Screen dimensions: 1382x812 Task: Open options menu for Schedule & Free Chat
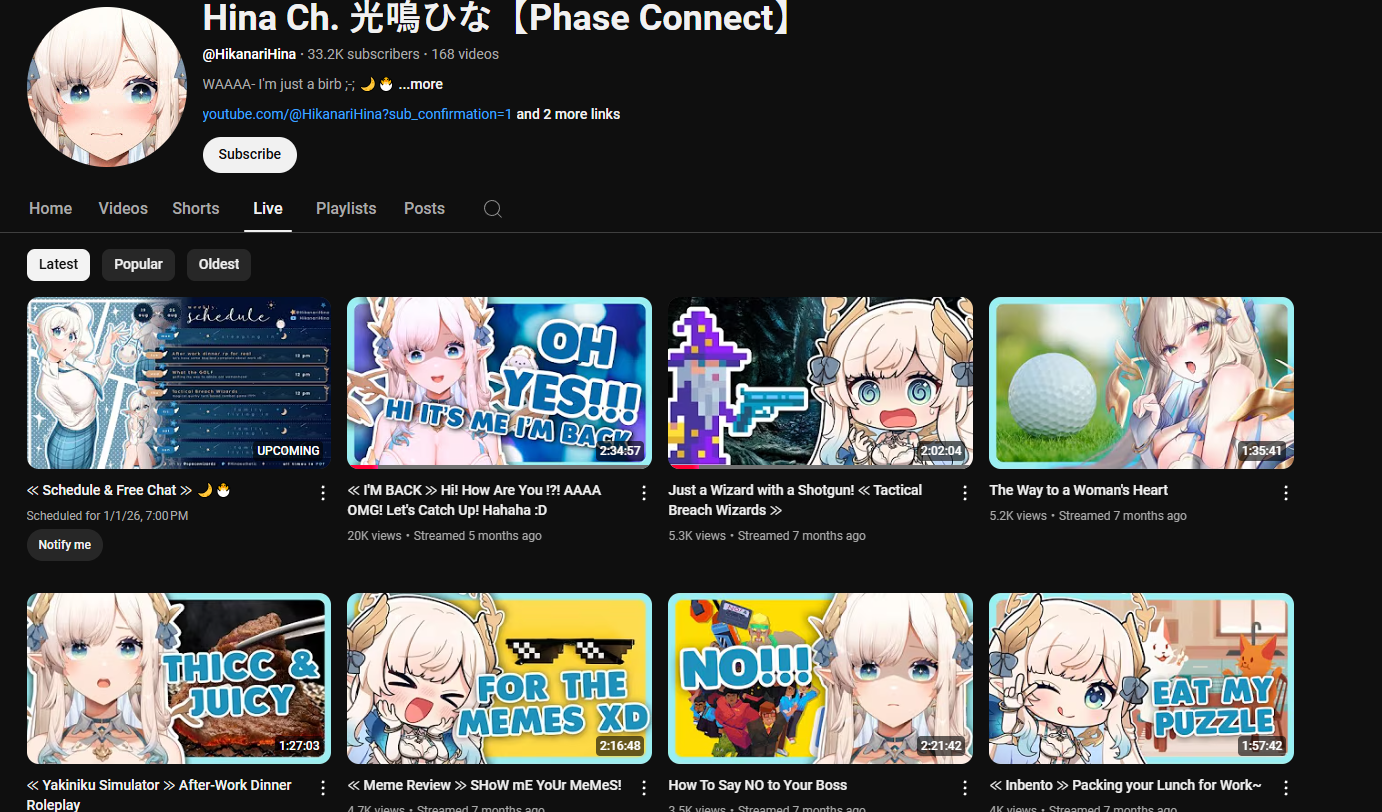coord(323,493)
